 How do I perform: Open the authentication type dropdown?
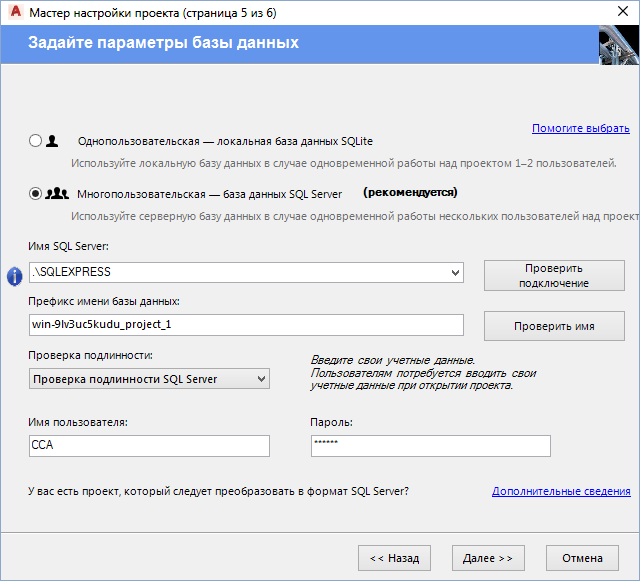(149, 378)
